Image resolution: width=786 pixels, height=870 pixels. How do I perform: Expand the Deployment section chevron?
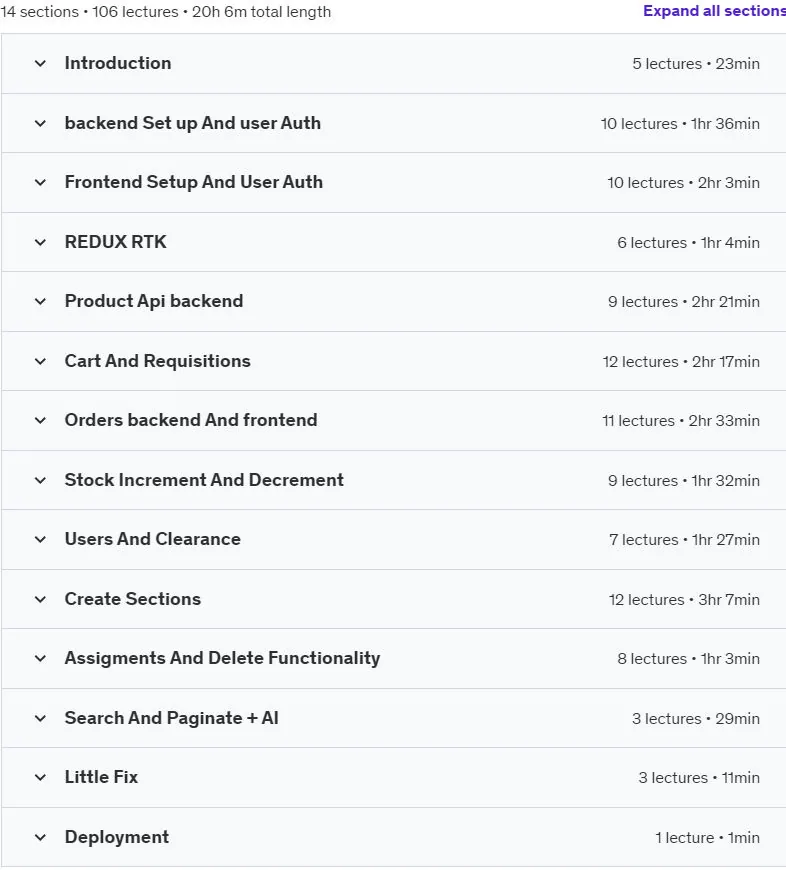point(40,838)
